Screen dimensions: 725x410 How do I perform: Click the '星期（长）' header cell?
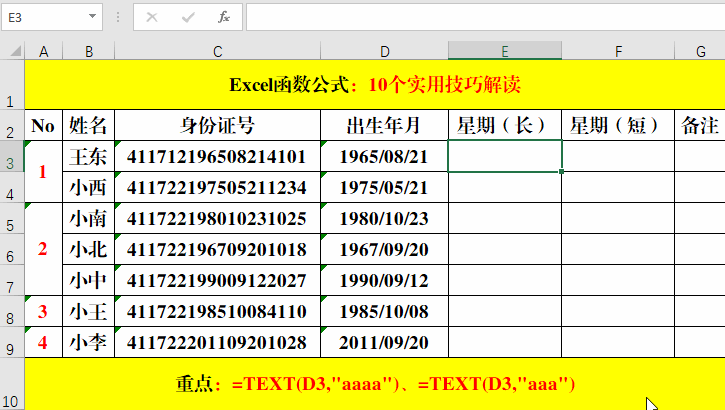coord(505,125)
